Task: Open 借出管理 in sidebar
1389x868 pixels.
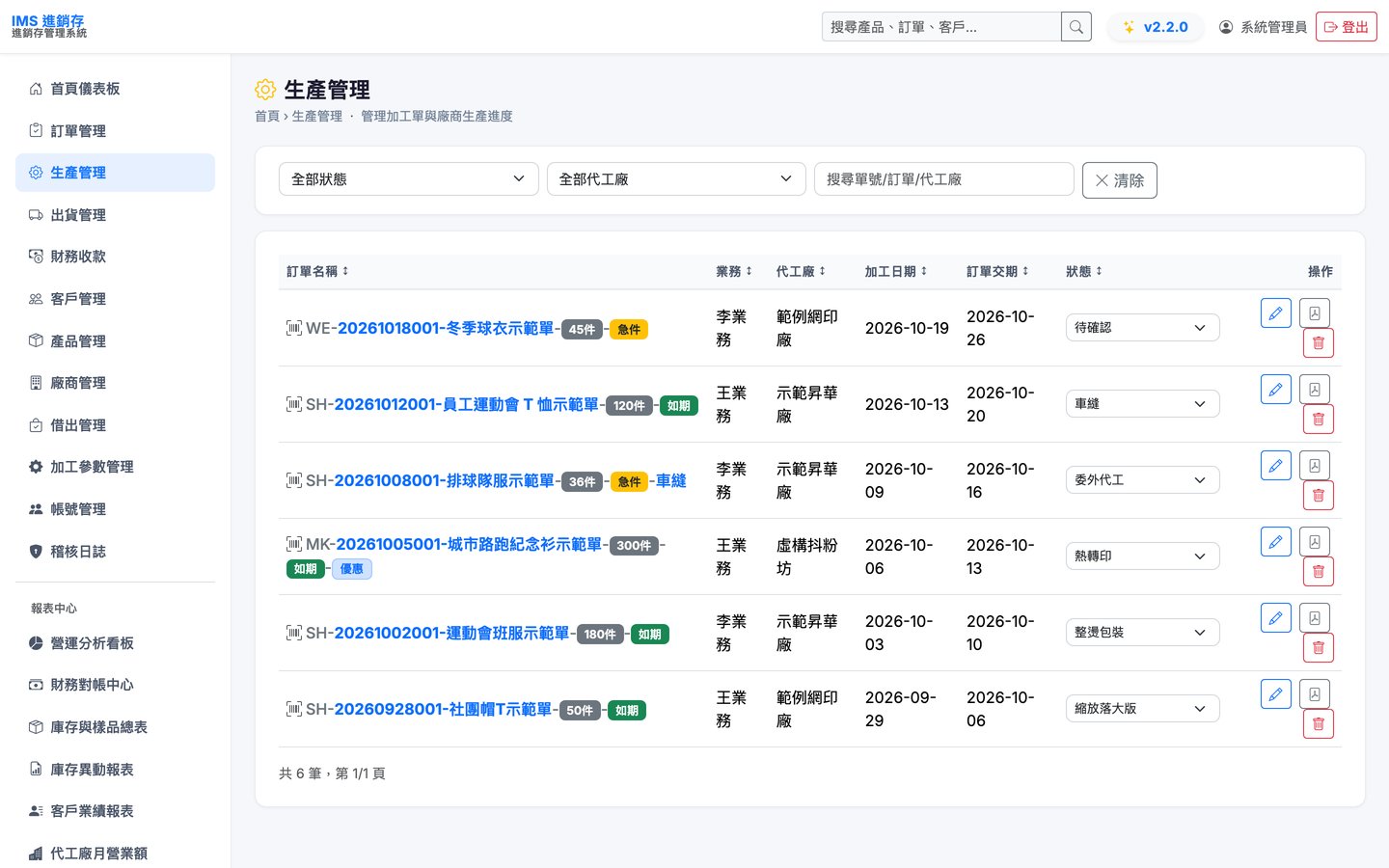Action: 115,425
